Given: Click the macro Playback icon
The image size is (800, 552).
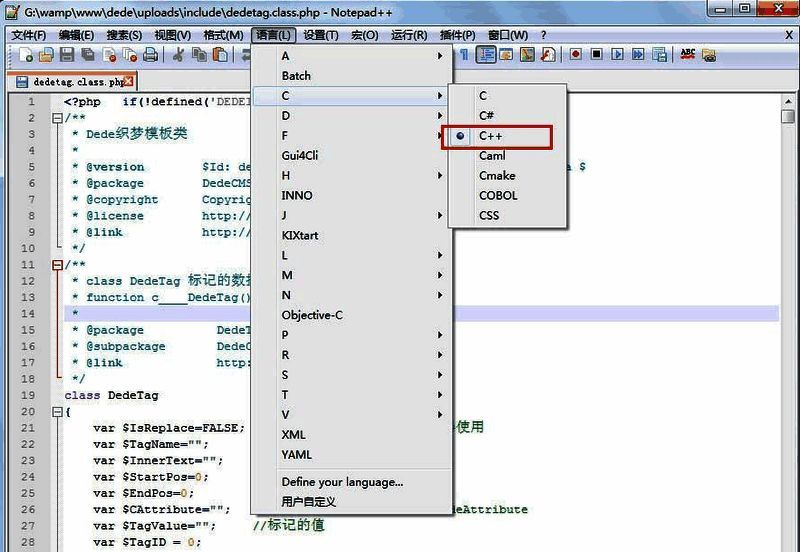Looking at the screenshot, I should (x=617, y=55).
